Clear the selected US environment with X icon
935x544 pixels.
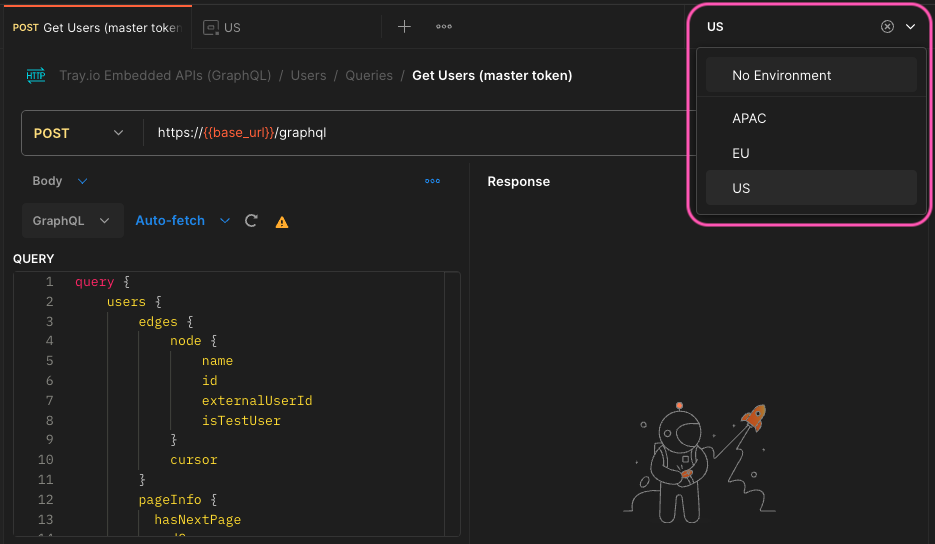[x=887, y=27]
